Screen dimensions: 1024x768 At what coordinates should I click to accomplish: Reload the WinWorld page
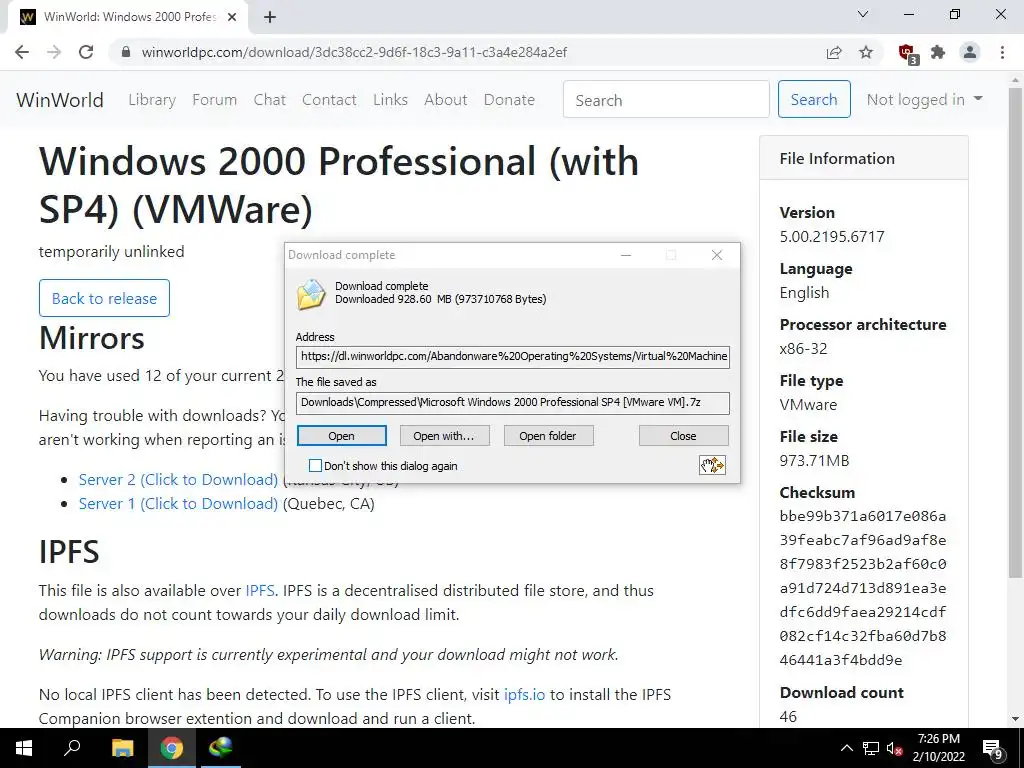pyautogui.click(x=86, y=52)
